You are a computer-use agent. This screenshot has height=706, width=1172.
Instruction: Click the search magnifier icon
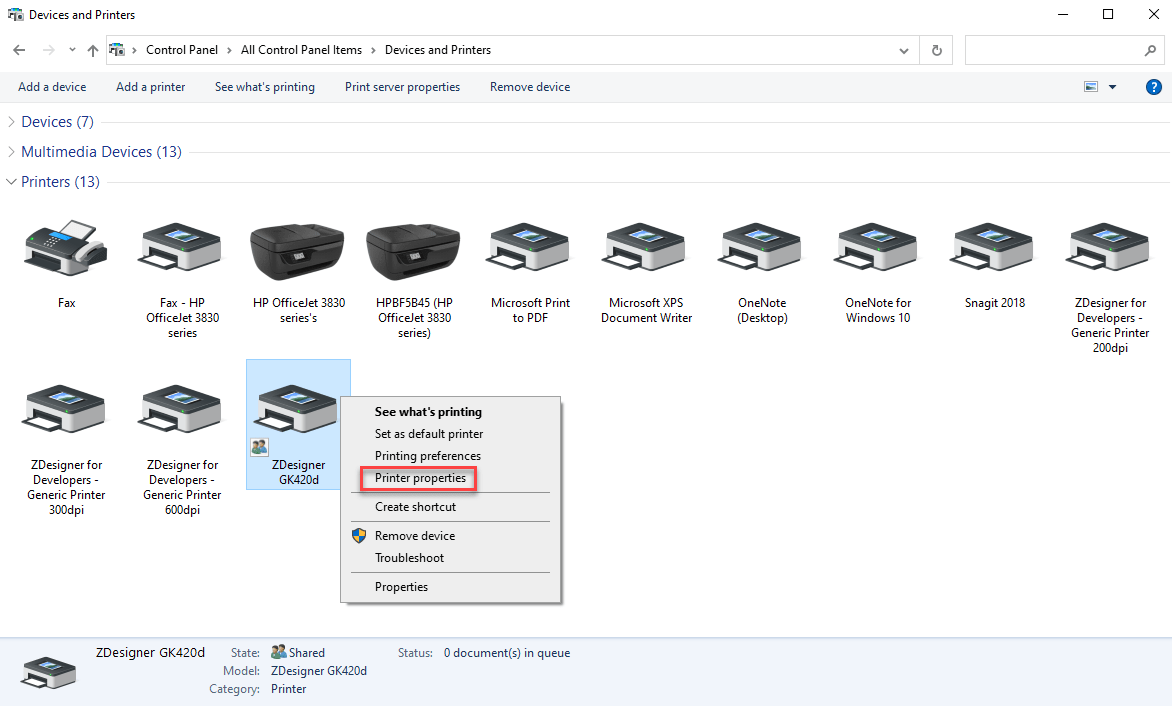click(1150, 50)
